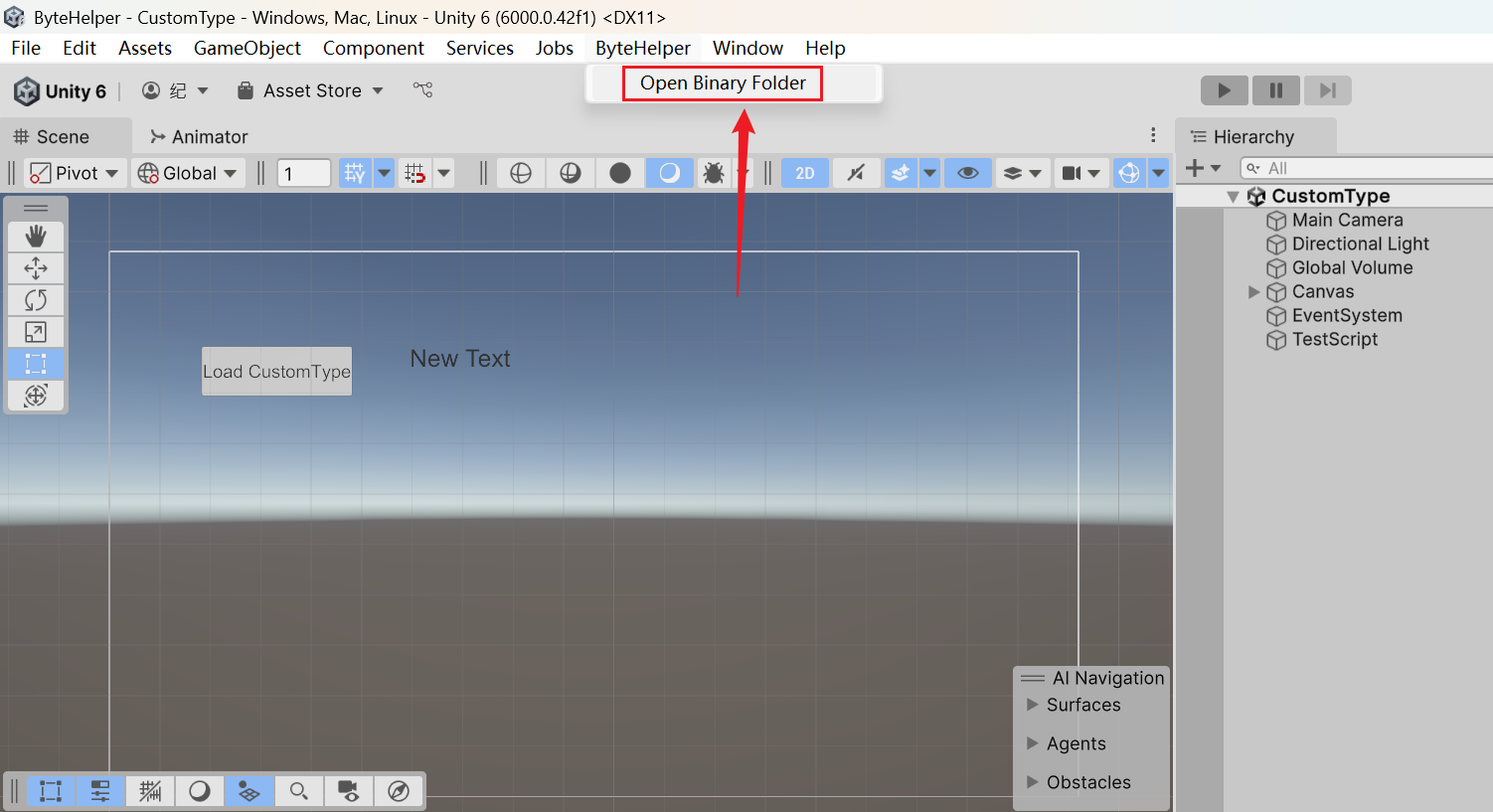The height and width of the screenshot is (812, 1493).
Task: Toggle Cameras overlay icon in bottom bar
Action: point(349,791)
